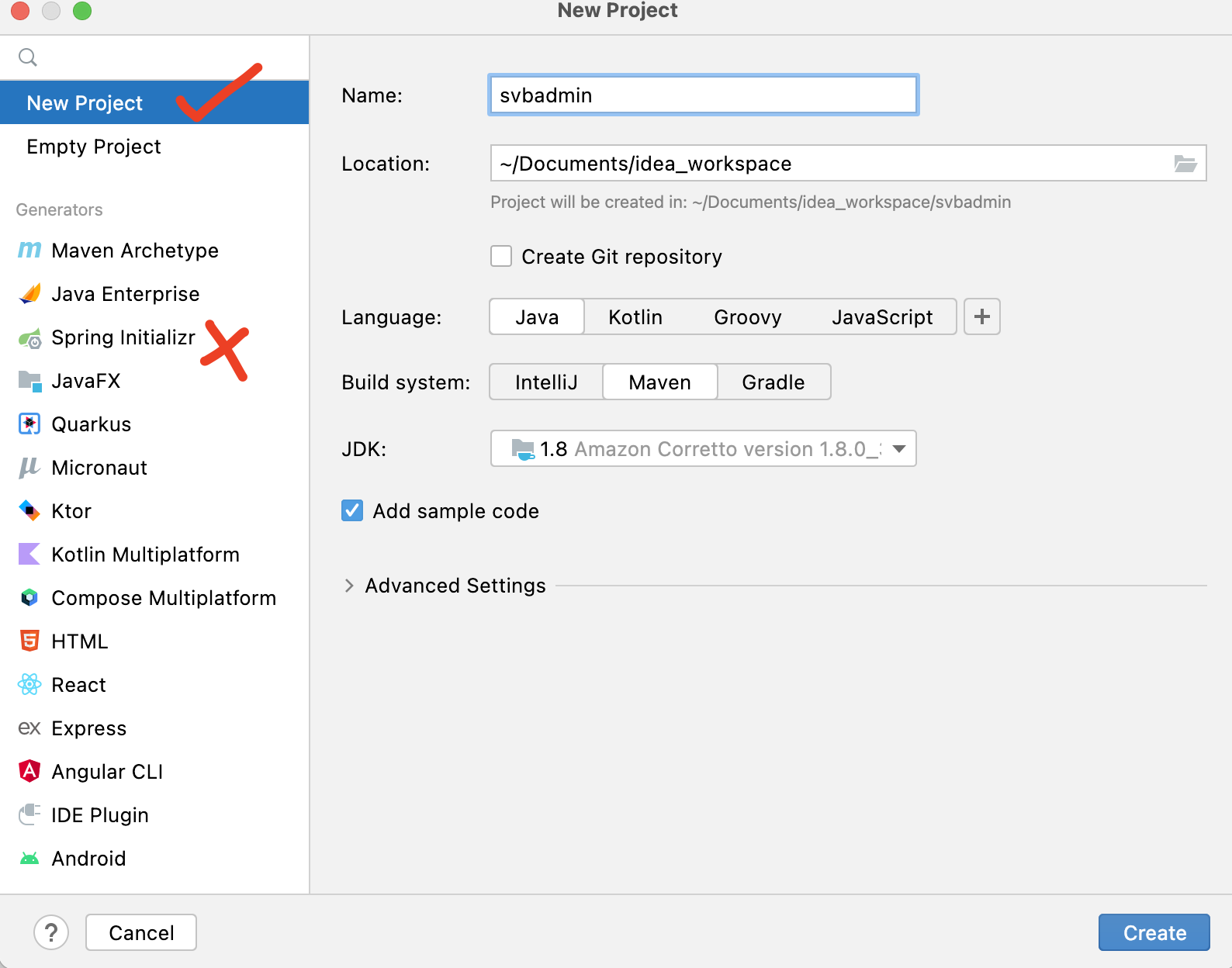
Task: Select the React atom icon
Action: click(29, 684)
